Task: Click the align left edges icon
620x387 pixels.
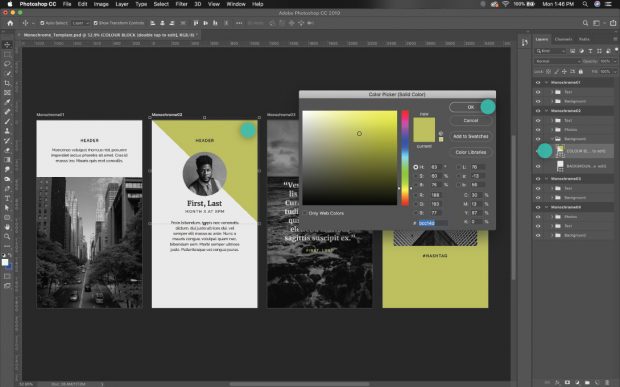Action: 153,23
